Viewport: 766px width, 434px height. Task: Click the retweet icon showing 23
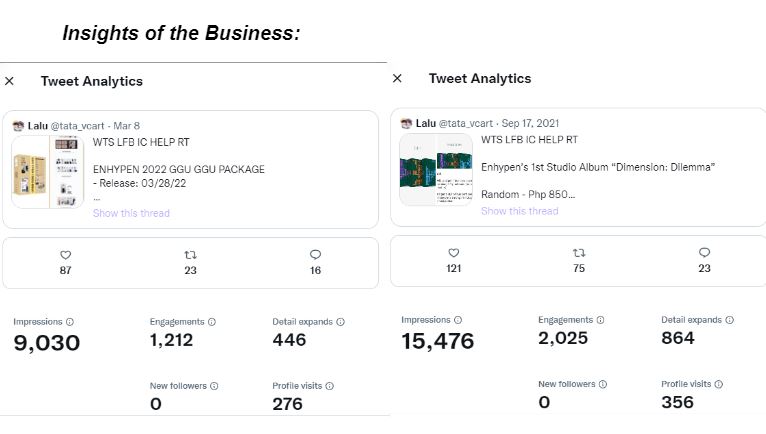pos(190,255)
